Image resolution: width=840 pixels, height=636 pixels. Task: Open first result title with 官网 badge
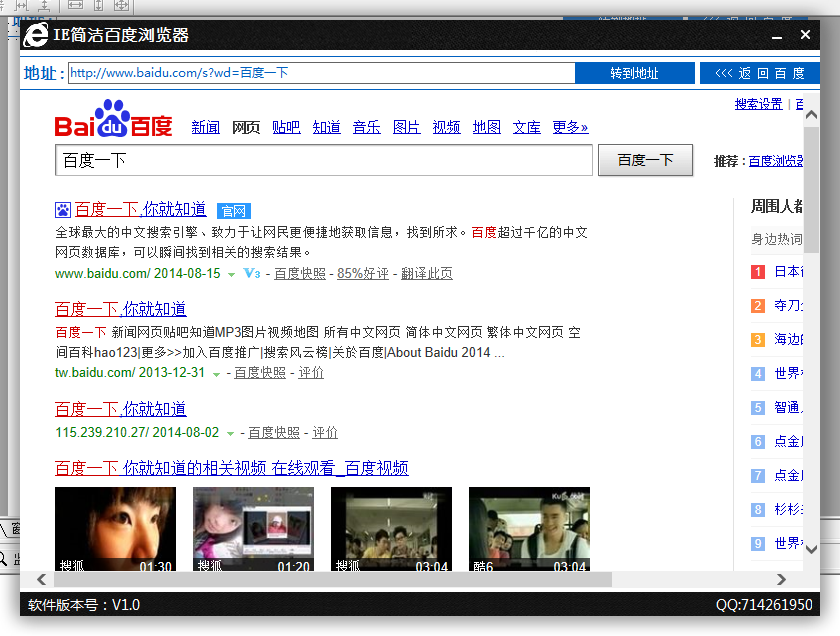click(140, 209)
